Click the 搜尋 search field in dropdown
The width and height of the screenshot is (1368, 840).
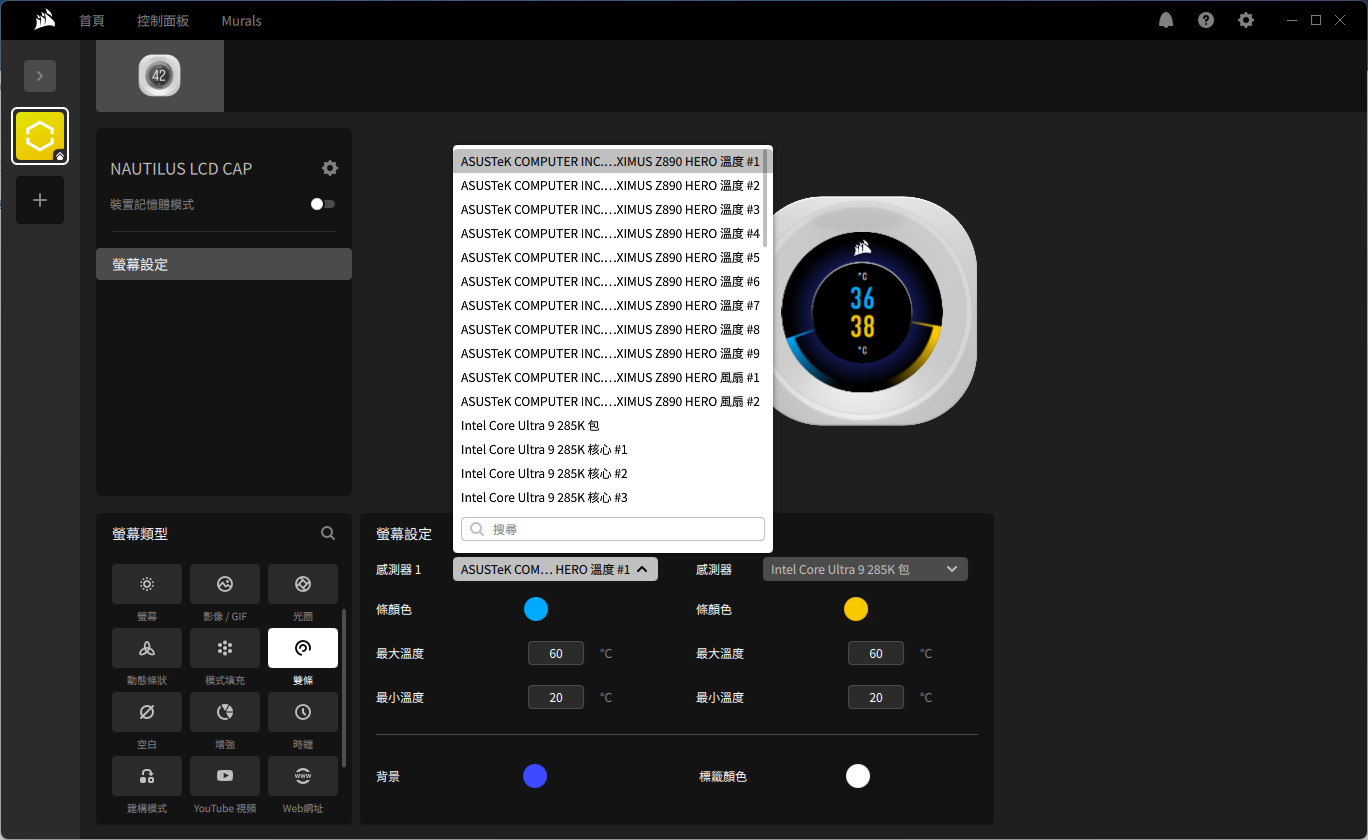[x=613, y=529]
